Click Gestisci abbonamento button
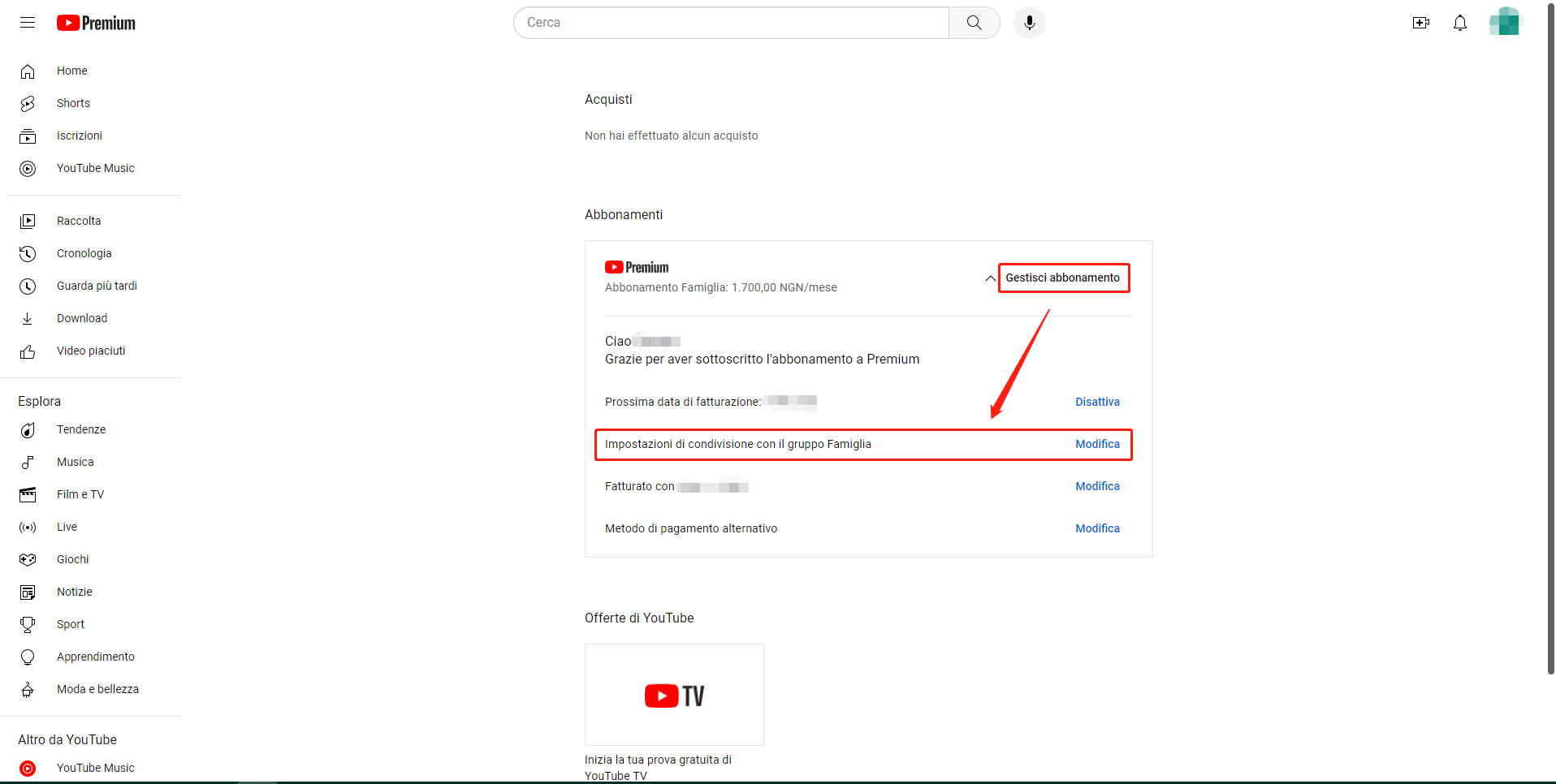 [x=1063, y=278]
